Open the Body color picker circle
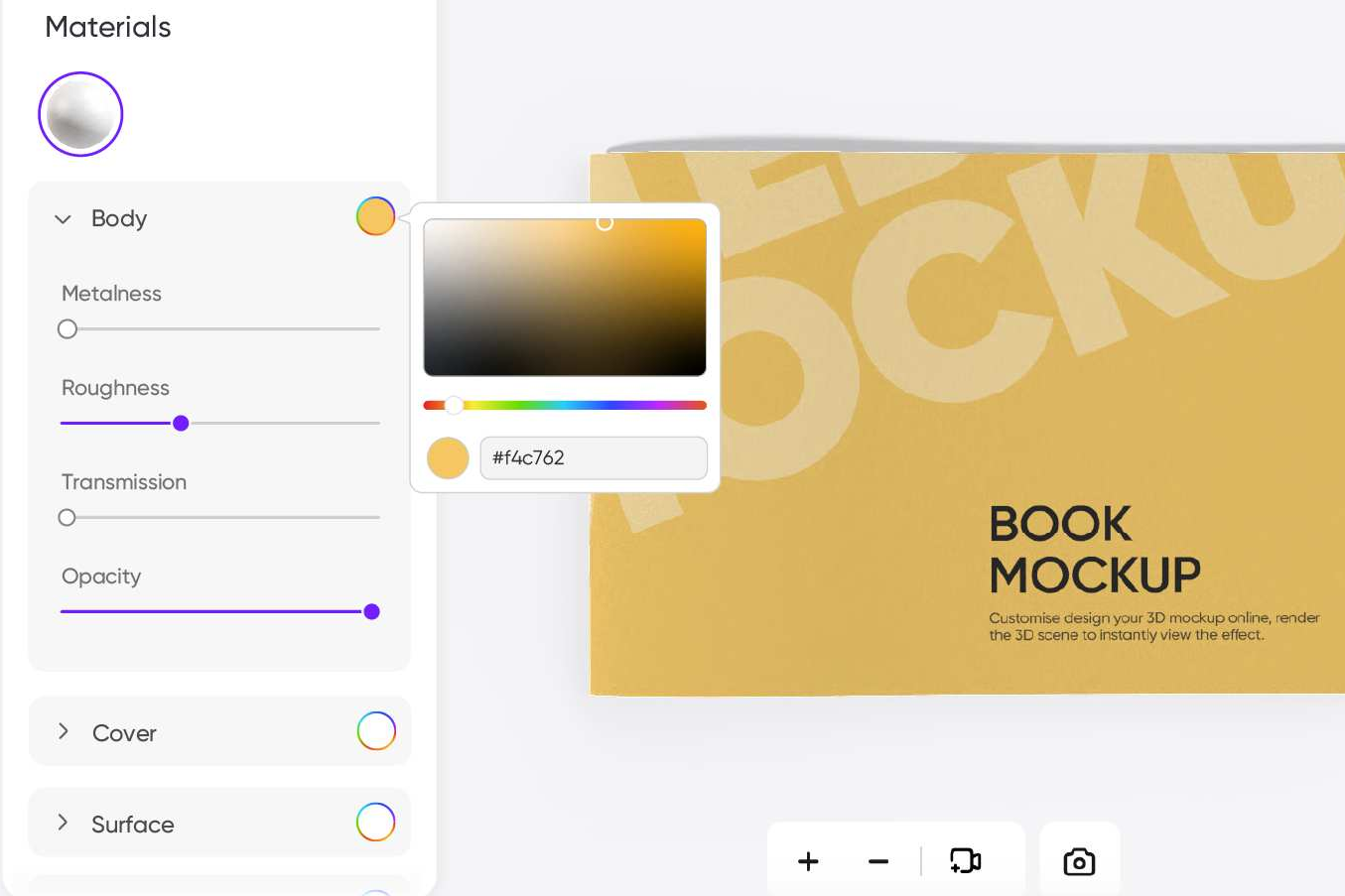 [375, 216]
